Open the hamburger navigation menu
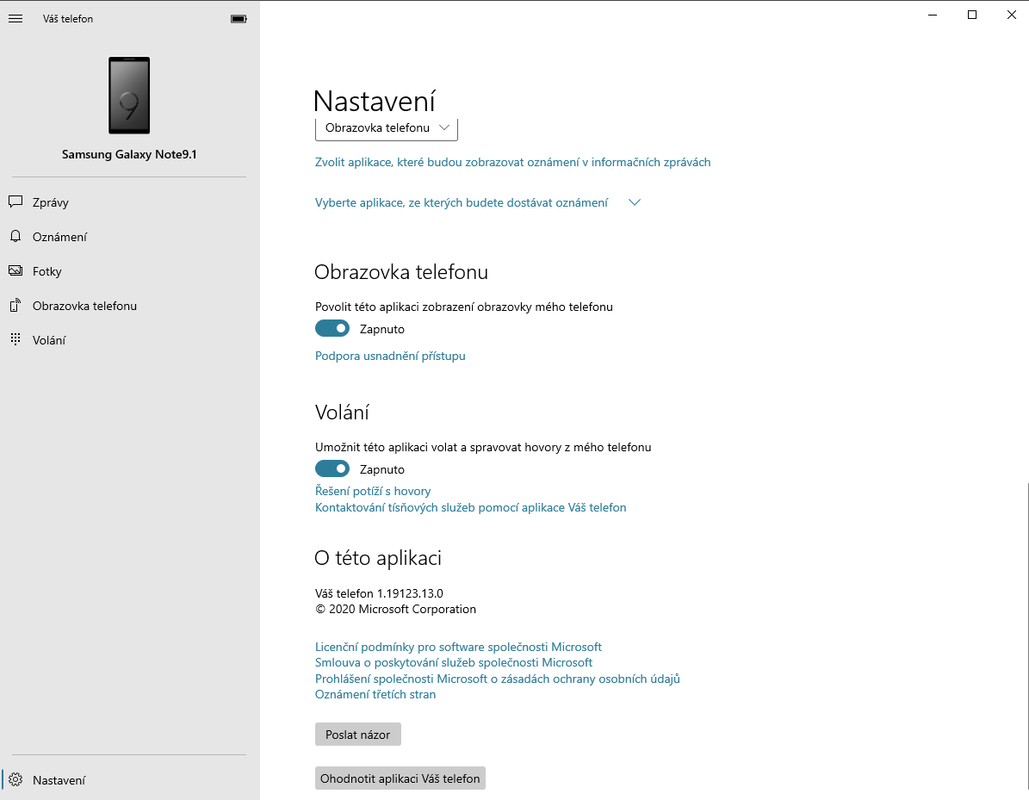 15,19
